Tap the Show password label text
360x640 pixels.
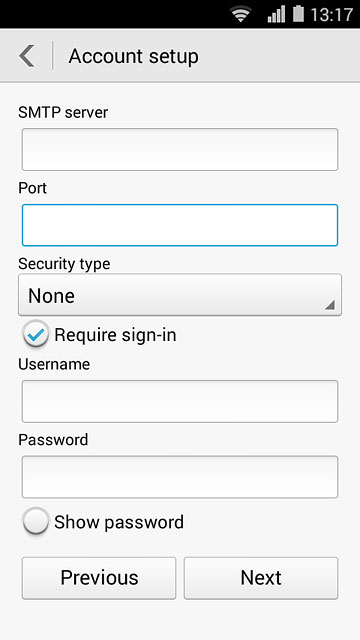(119, 522)
